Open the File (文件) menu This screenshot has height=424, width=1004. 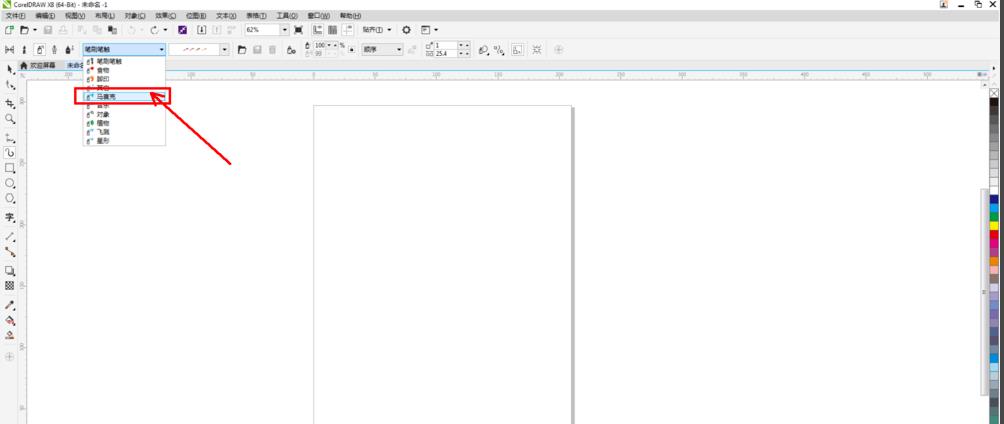click(15, 15)
